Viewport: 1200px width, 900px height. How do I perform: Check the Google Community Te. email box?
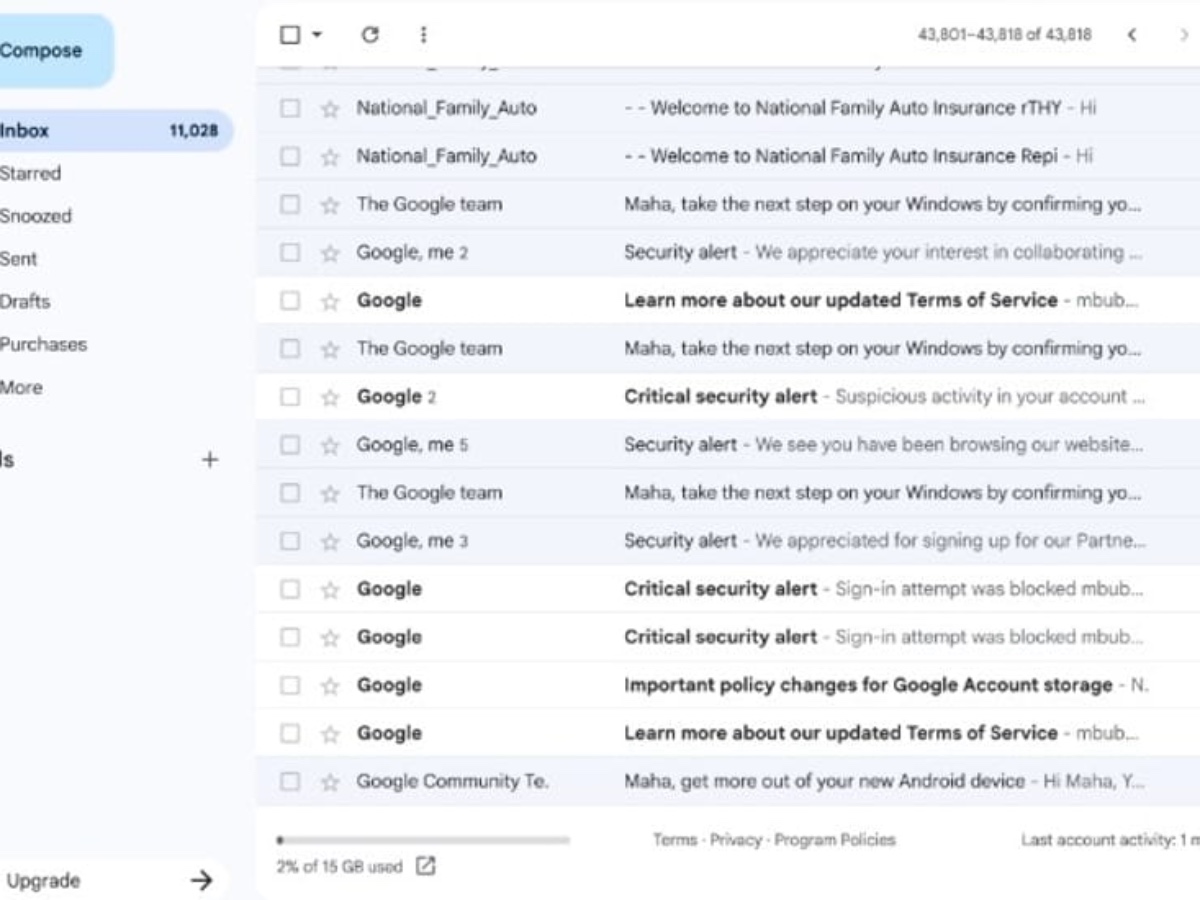click(290, 781)
